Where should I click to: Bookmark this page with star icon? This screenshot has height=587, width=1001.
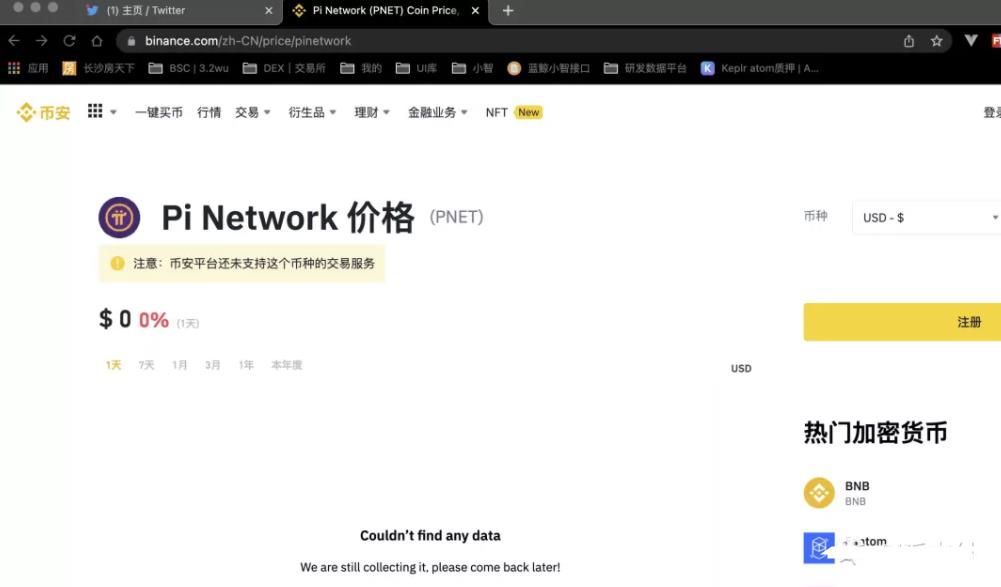937,41
